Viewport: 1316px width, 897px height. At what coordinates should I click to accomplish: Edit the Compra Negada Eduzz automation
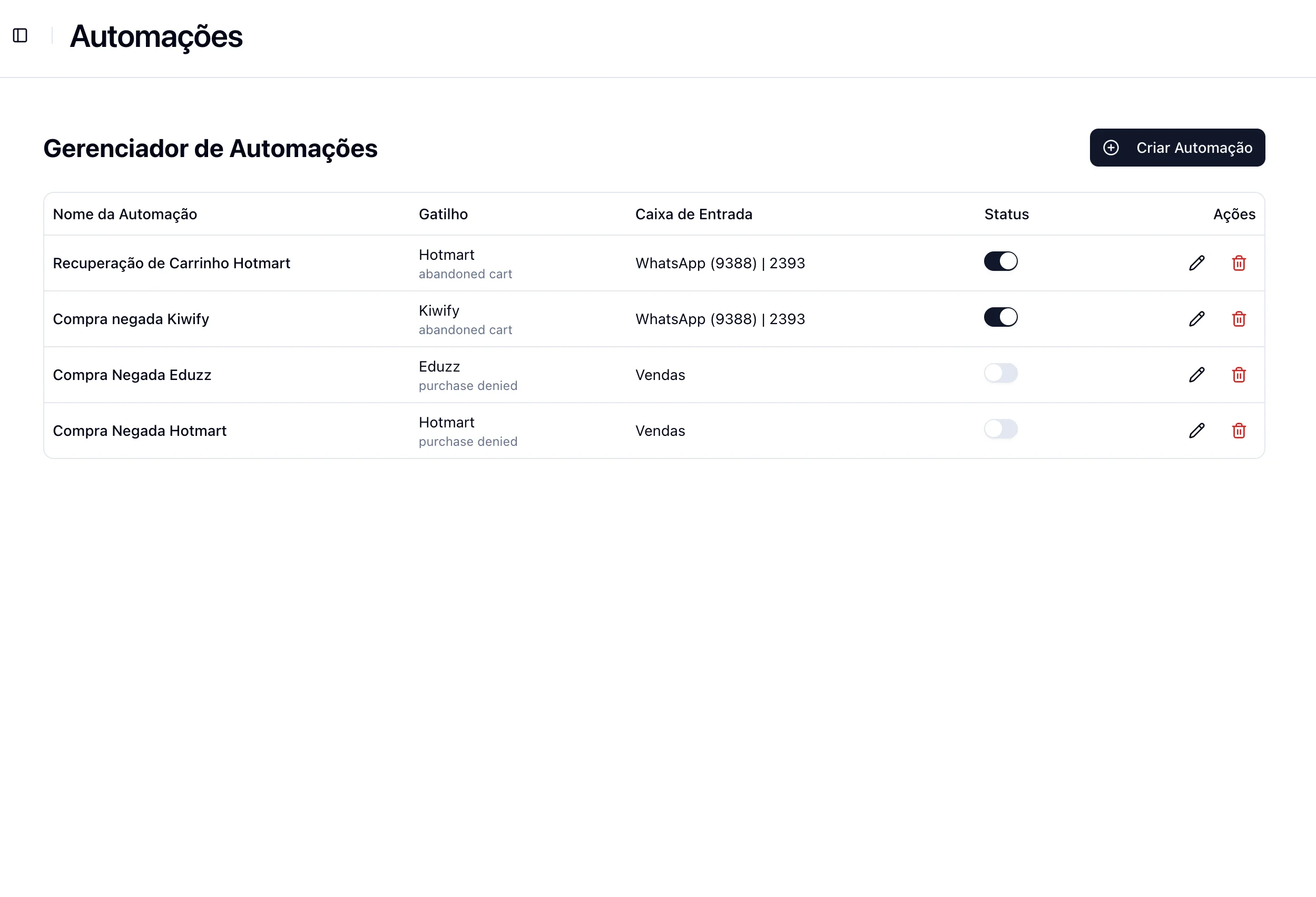(x=1196, y=375)
